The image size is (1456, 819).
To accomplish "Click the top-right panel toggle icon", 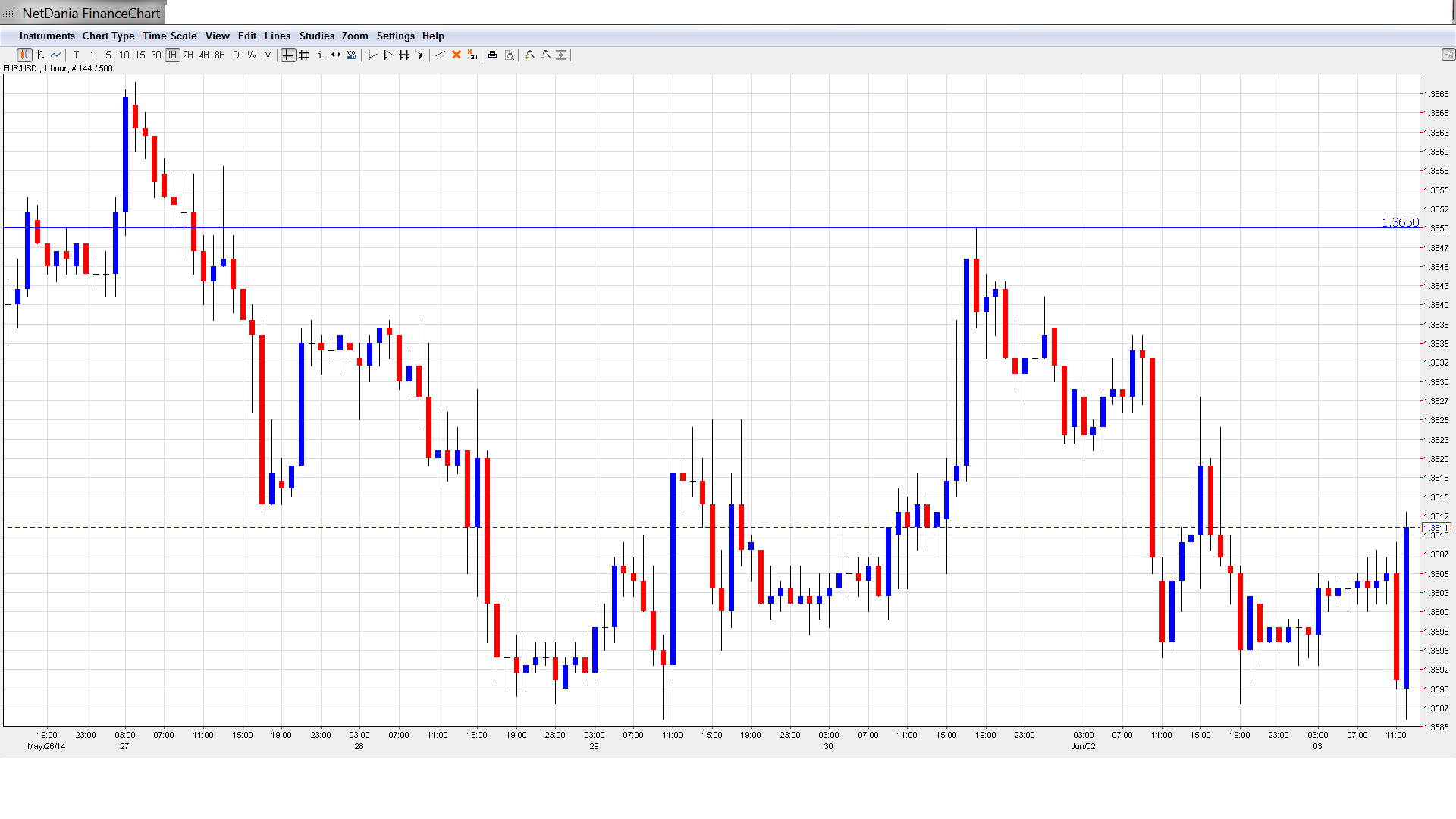I will (1448, 55).
